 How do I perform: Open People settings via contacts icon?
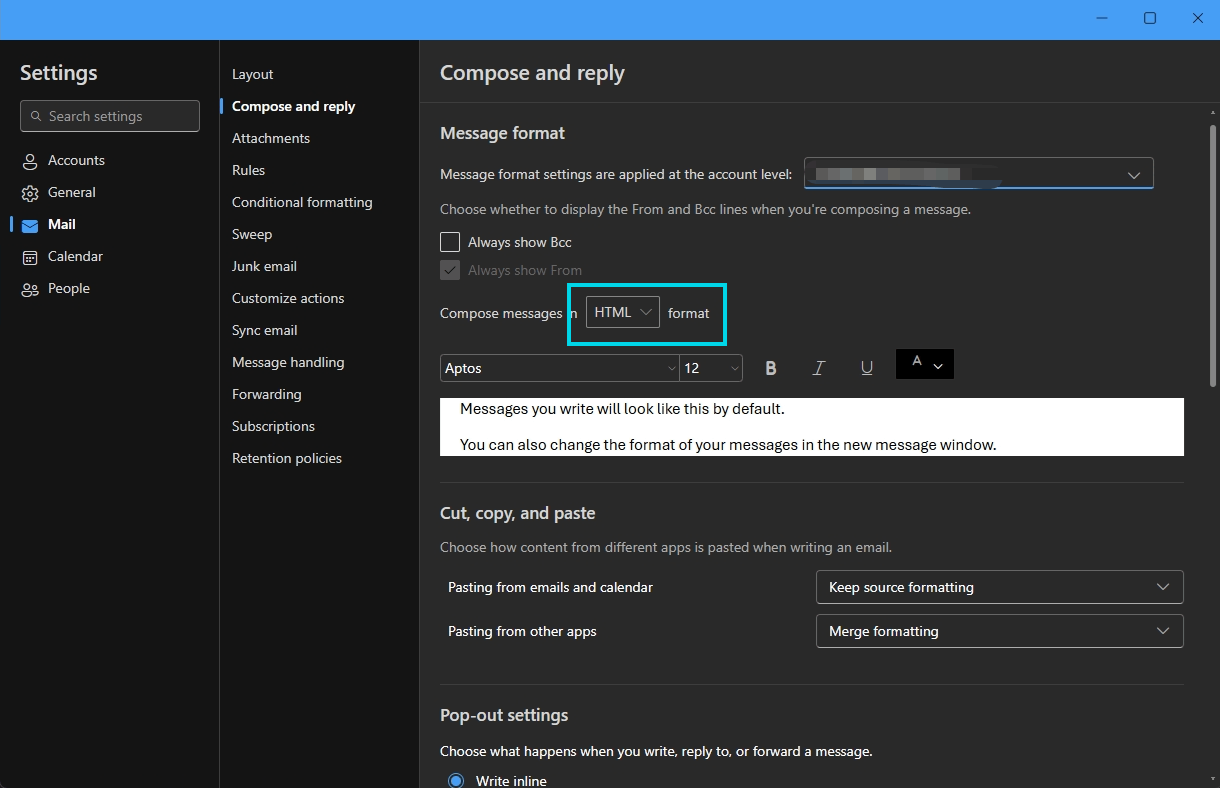(30, 289)
